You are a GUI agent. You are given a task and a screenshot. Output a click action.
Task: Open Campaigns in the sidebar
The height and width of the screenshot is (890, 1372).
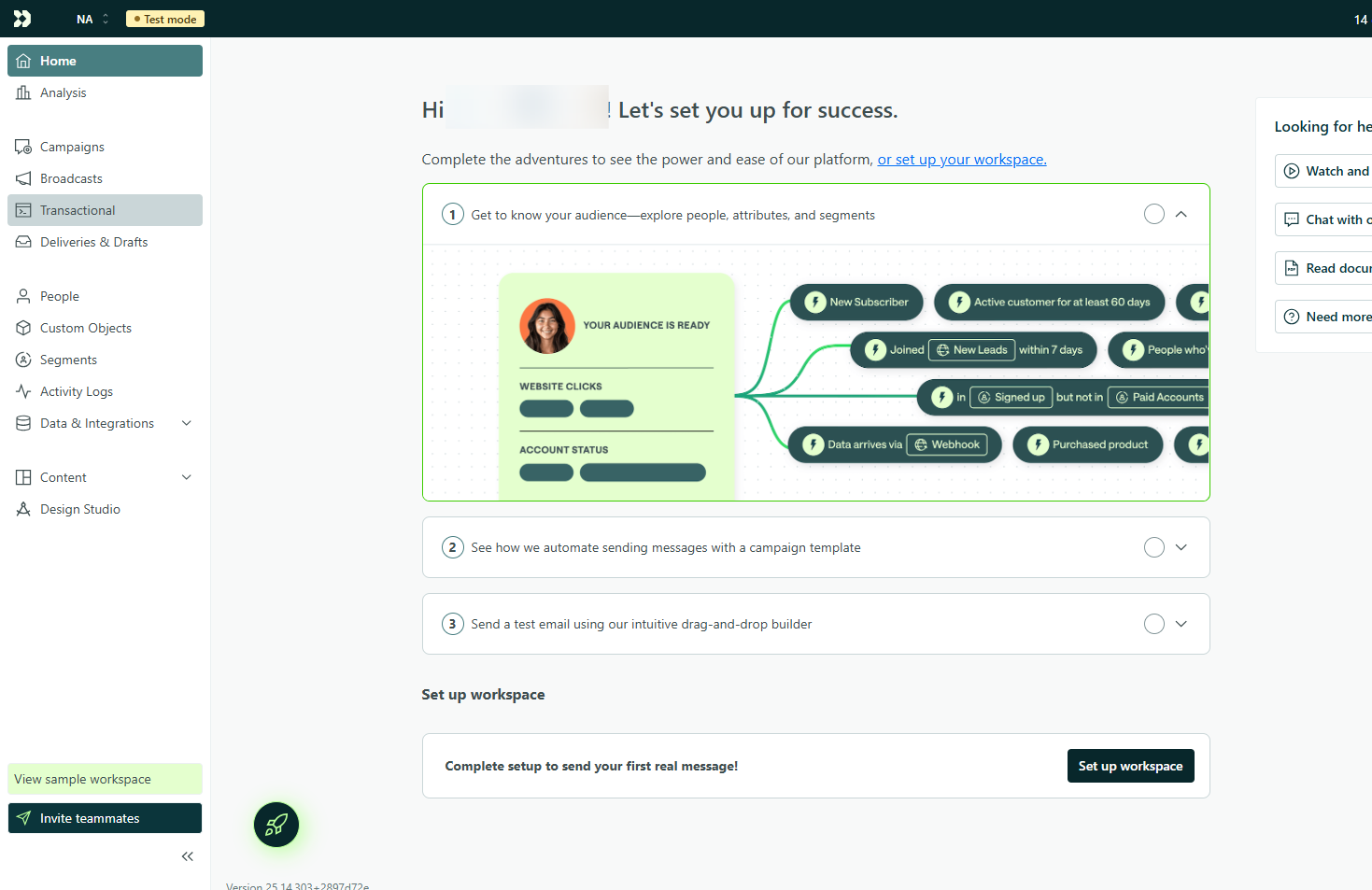[x=105, y=147]
